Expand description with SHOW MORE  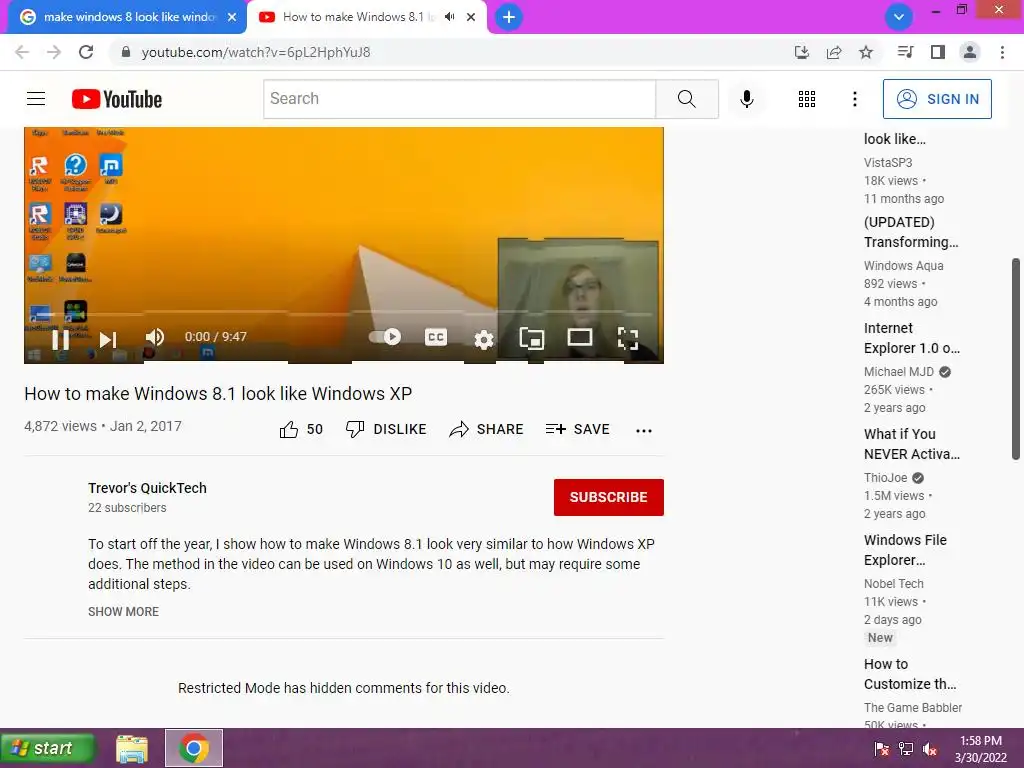tap(123, 612)
